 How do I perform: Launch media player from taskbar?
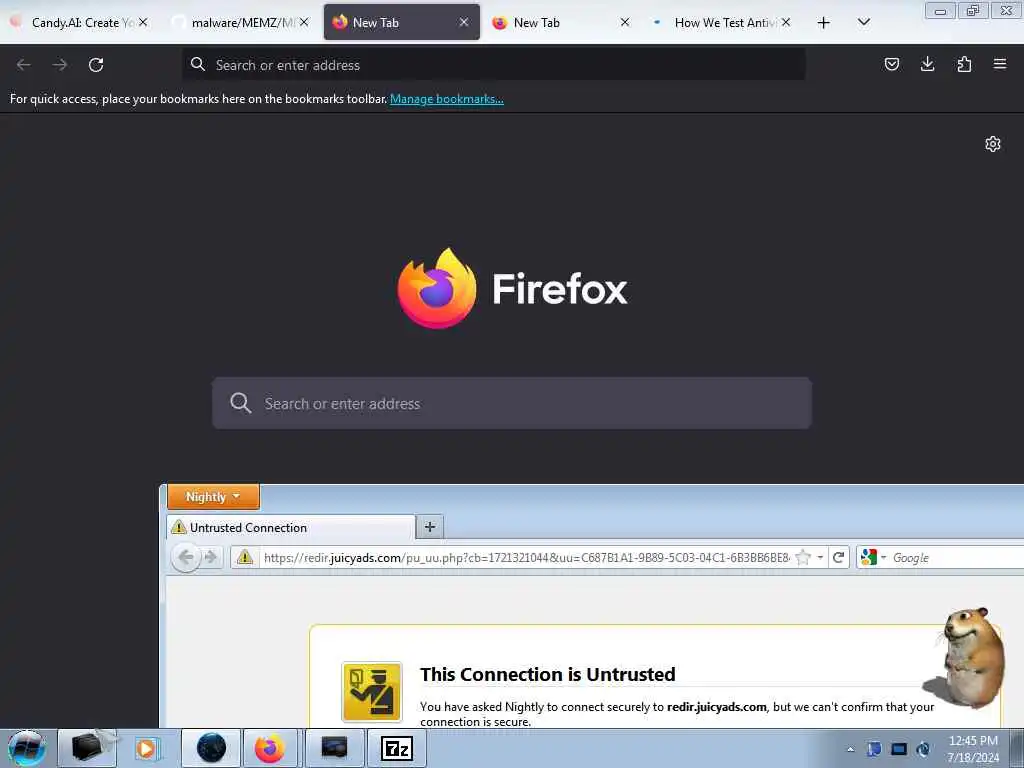146,748
